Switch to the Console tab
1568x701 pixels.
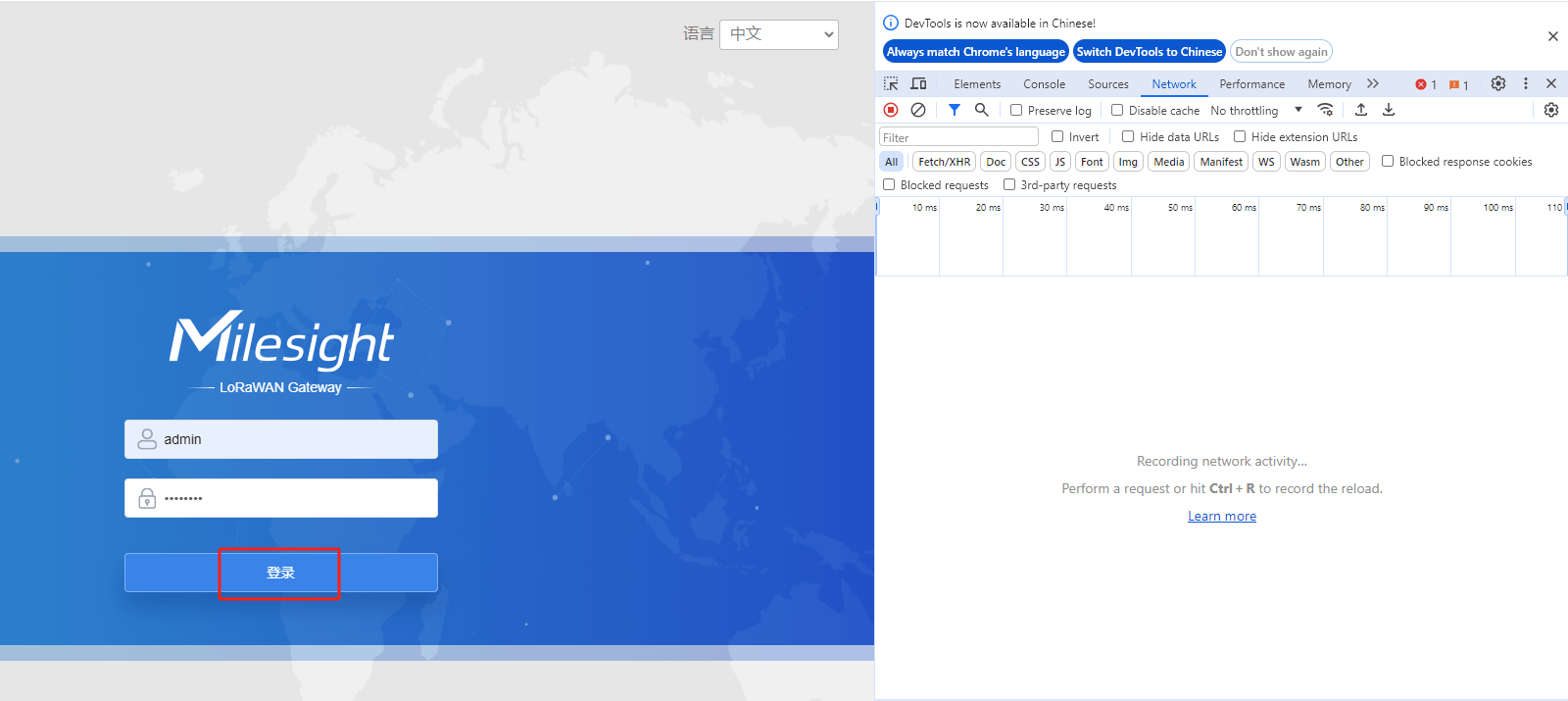[1044, 84]
